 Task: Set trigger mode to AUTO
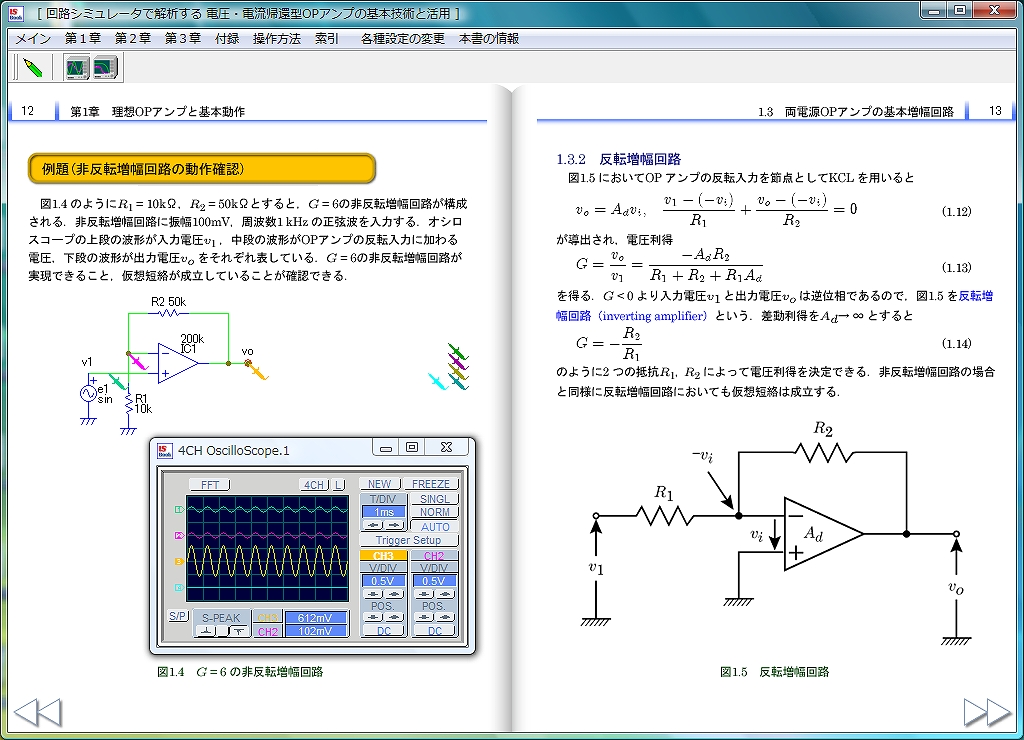pyautogui.click(x=434, y=526)
